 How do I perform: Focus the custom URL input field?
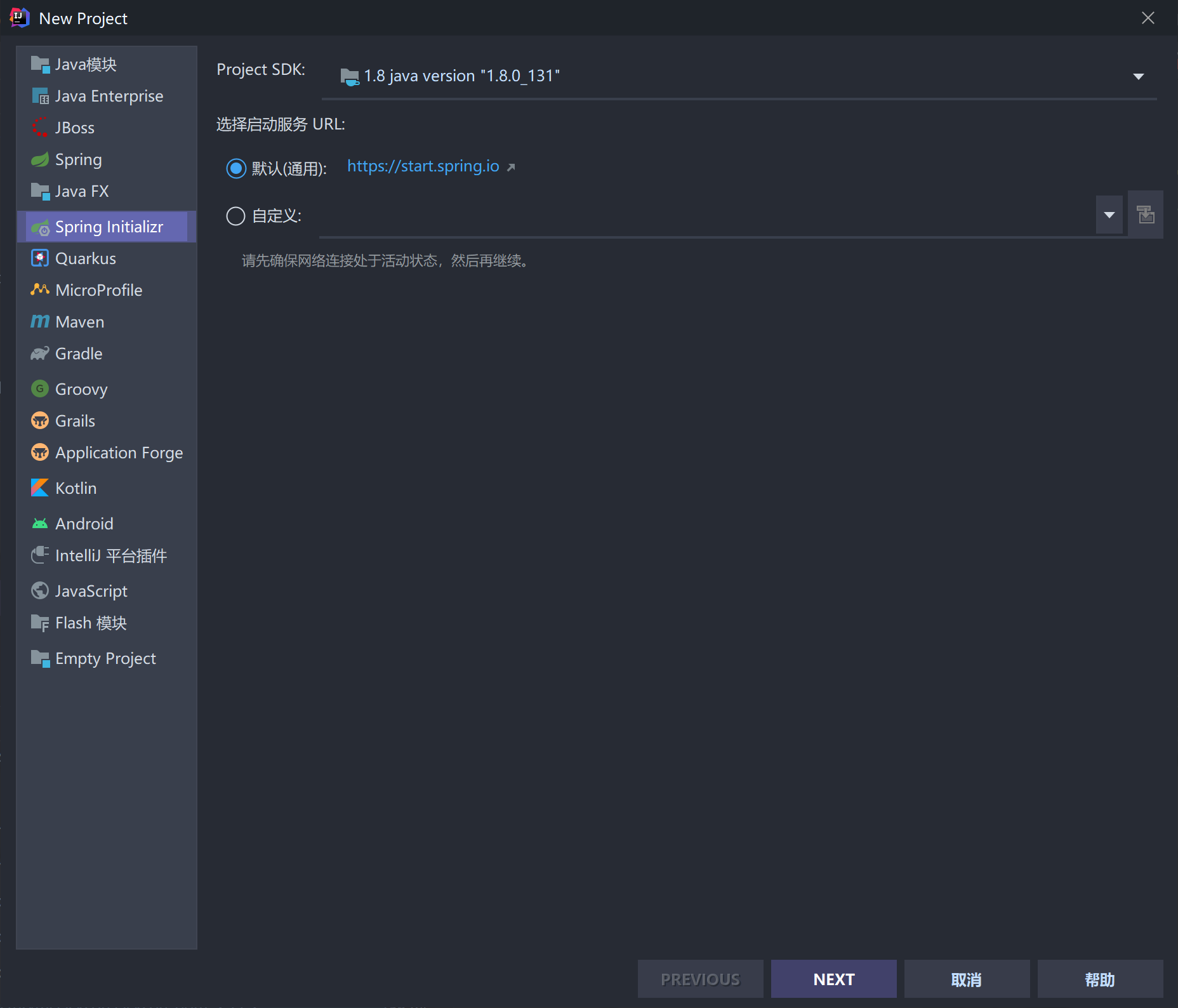coord(707,216)
